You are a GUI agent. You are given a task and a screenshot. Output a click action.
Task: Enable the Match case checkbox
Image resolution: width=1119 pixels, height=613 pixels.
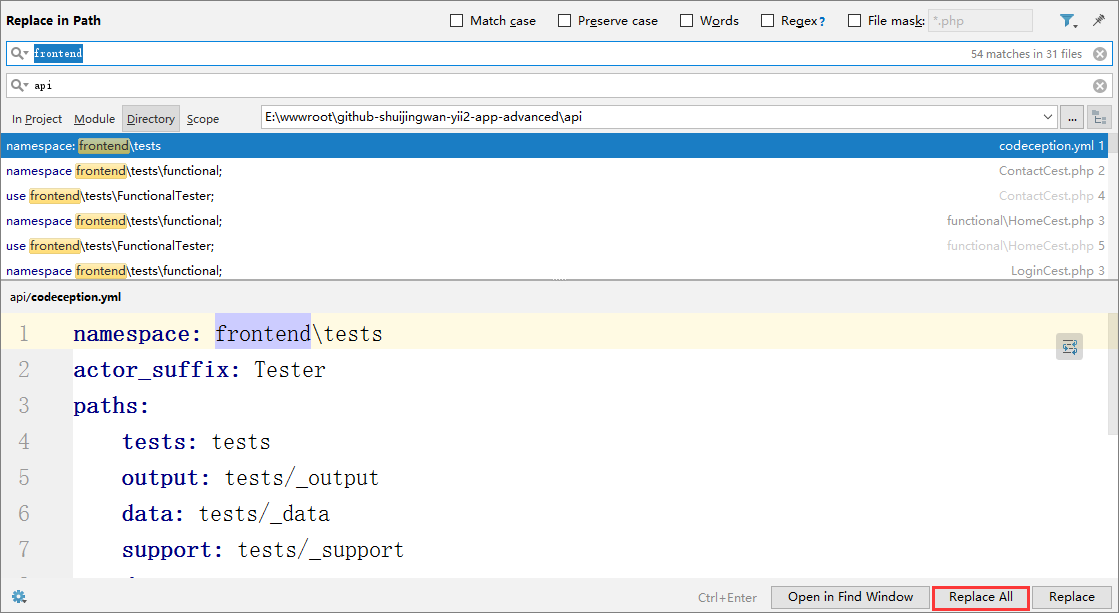pyautogui.click(x=457, y=21)
